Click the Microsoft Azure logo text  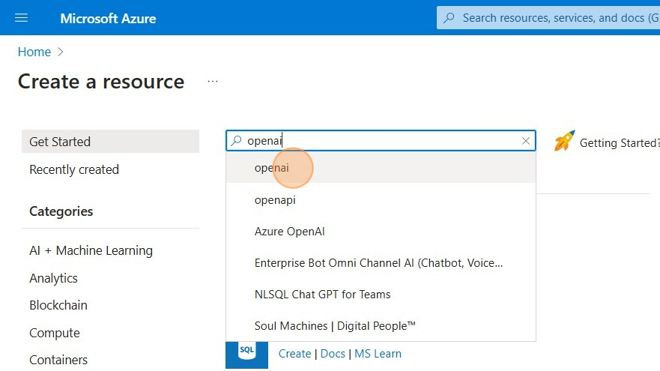click(108, 19)
